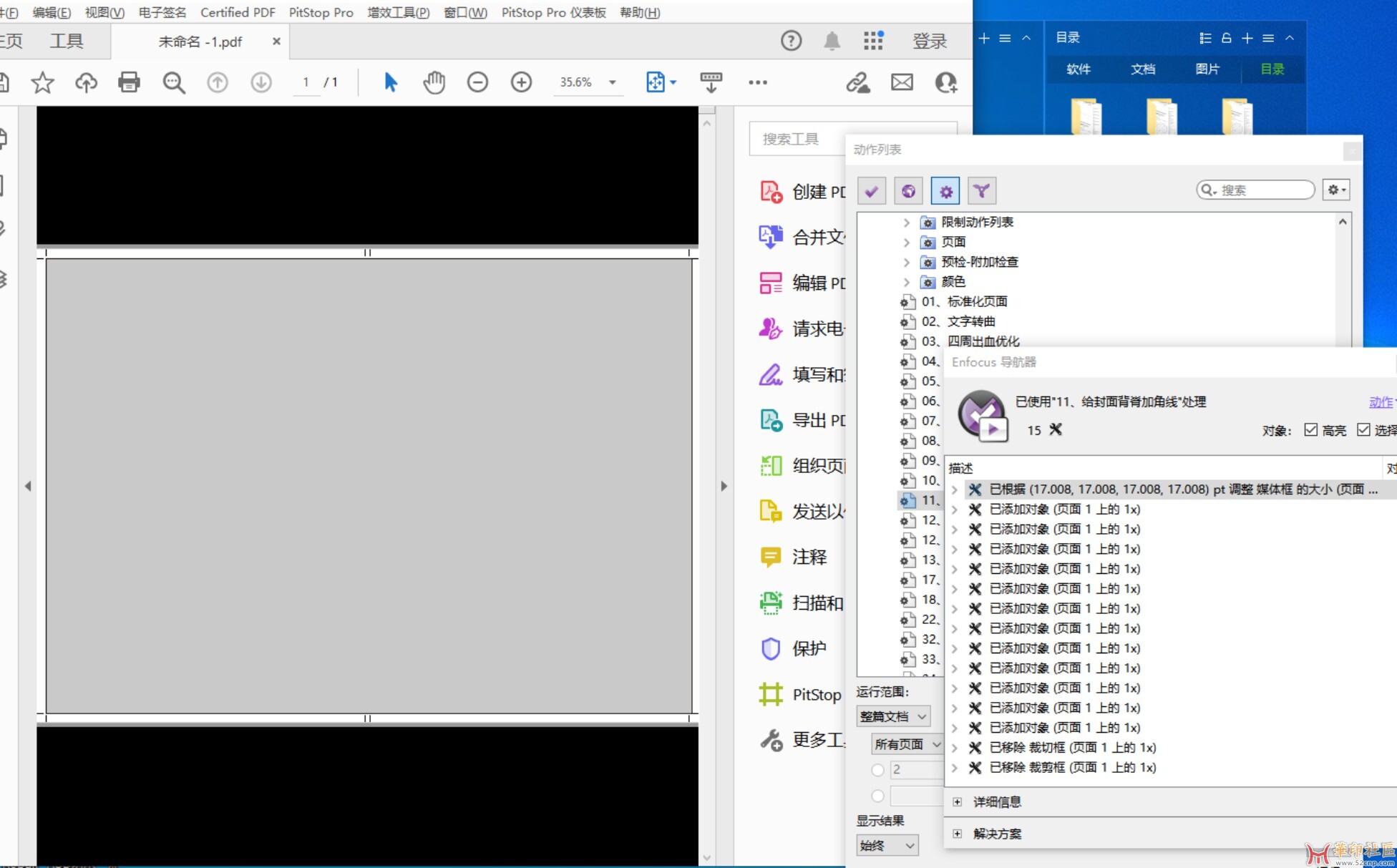
Task: Open the PitStop Pro menu
Action: (x=321, y=12)
